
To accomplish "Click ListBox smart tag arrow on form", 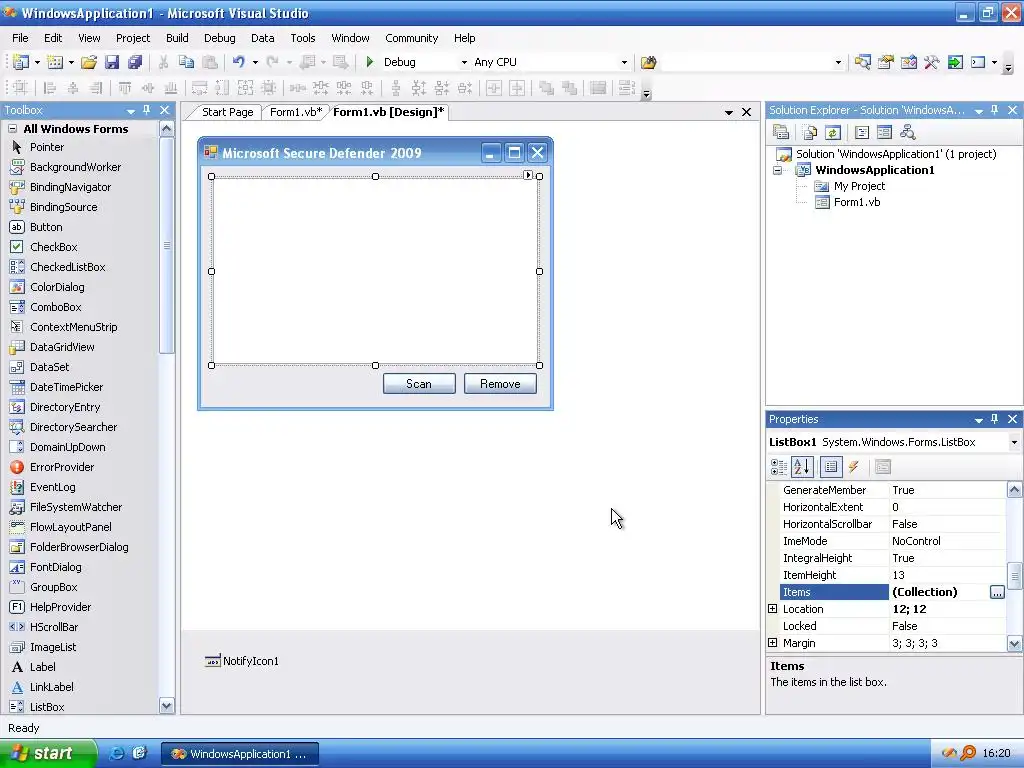I will [x=528, y=175].
